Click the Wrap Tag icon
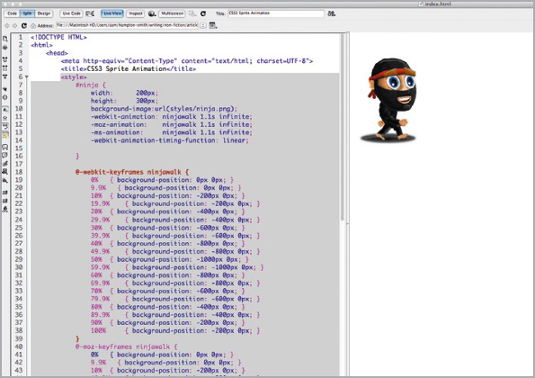 pyautogui.click(x=5, y=164)
